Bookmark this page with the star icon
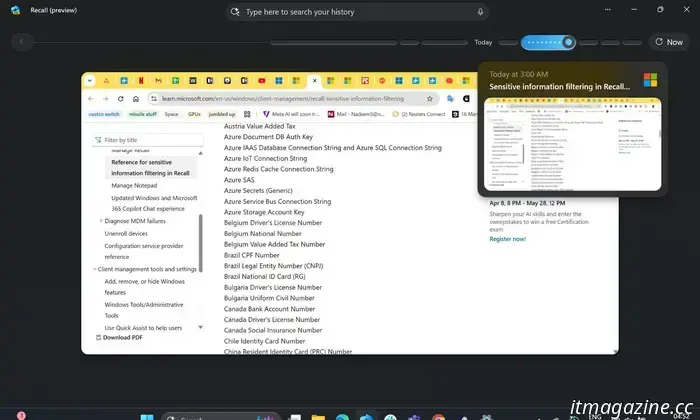 click(429, 99)
